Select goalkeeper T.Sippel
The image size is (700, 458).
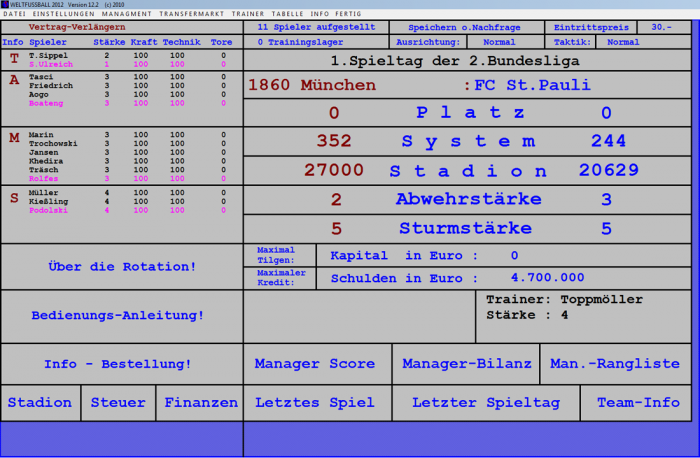48,55
